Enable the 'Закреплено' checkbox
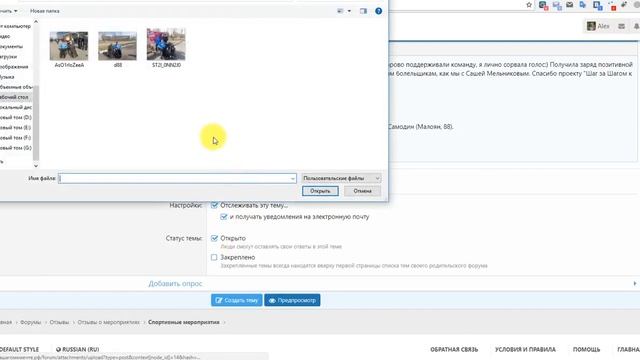 pos(214,257)
